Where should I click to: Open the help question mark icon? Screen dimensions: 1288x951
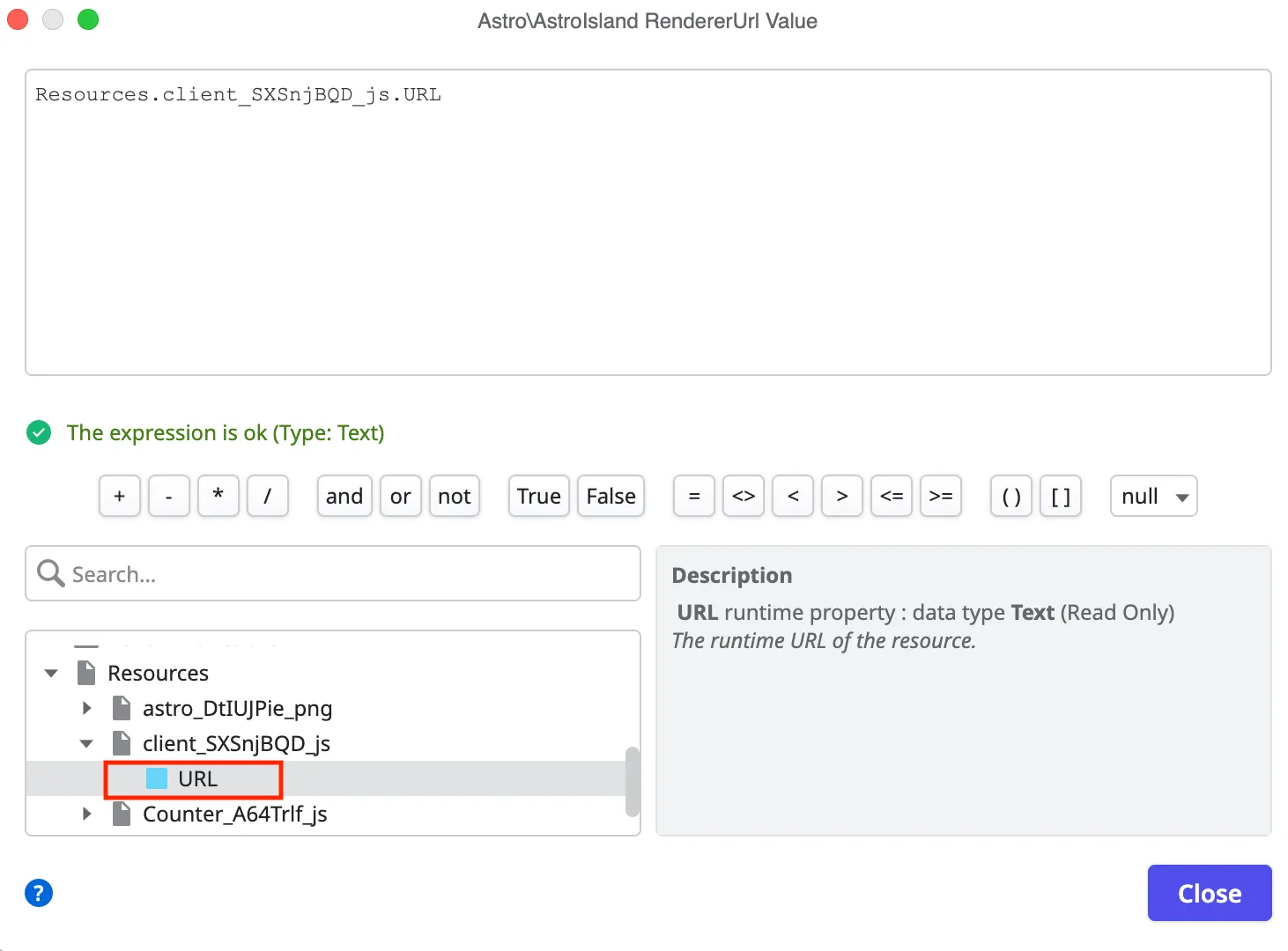pos(38,893)
